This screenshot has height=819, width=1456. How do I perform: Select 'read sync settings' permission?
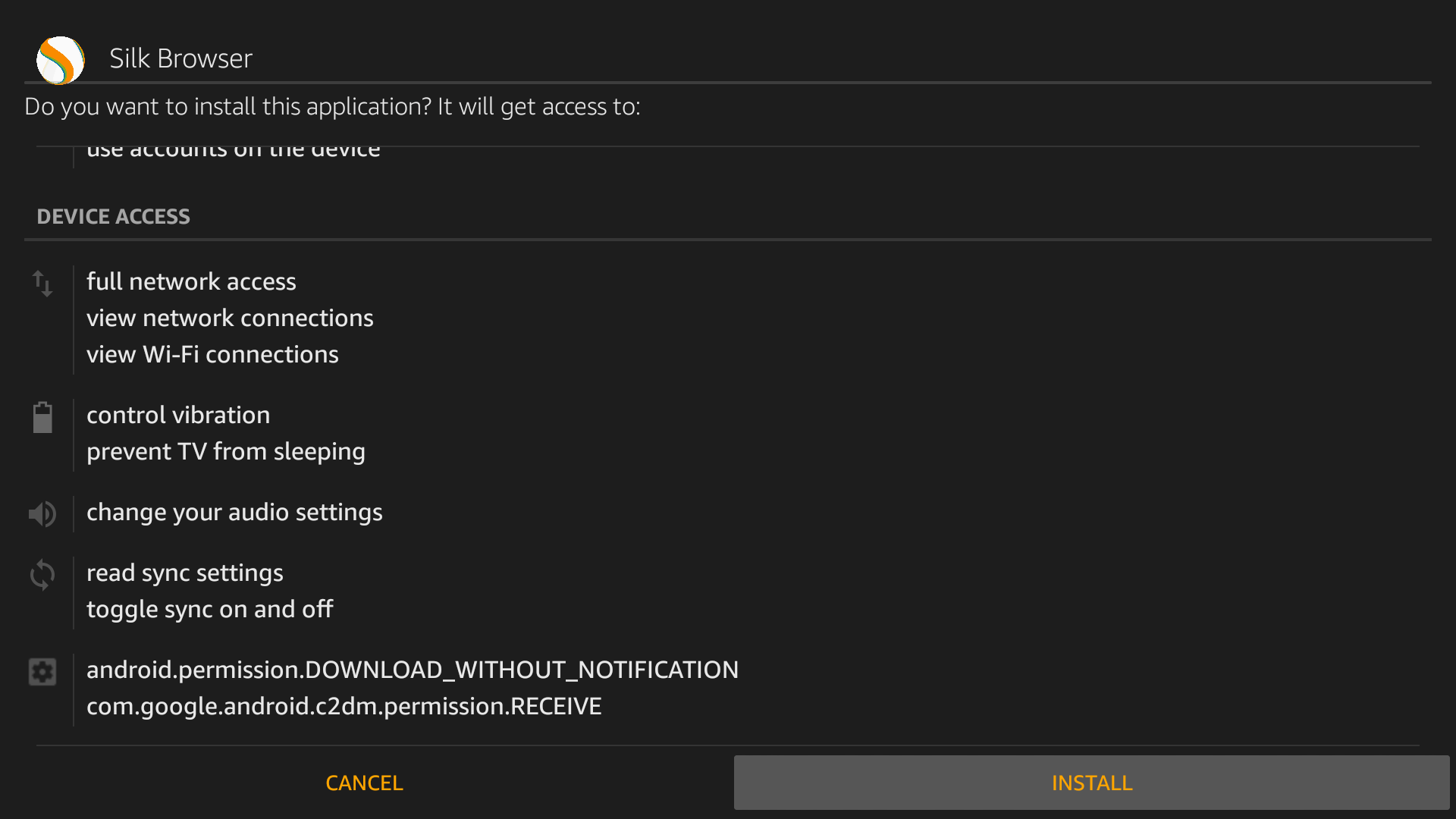coord(185,573)
